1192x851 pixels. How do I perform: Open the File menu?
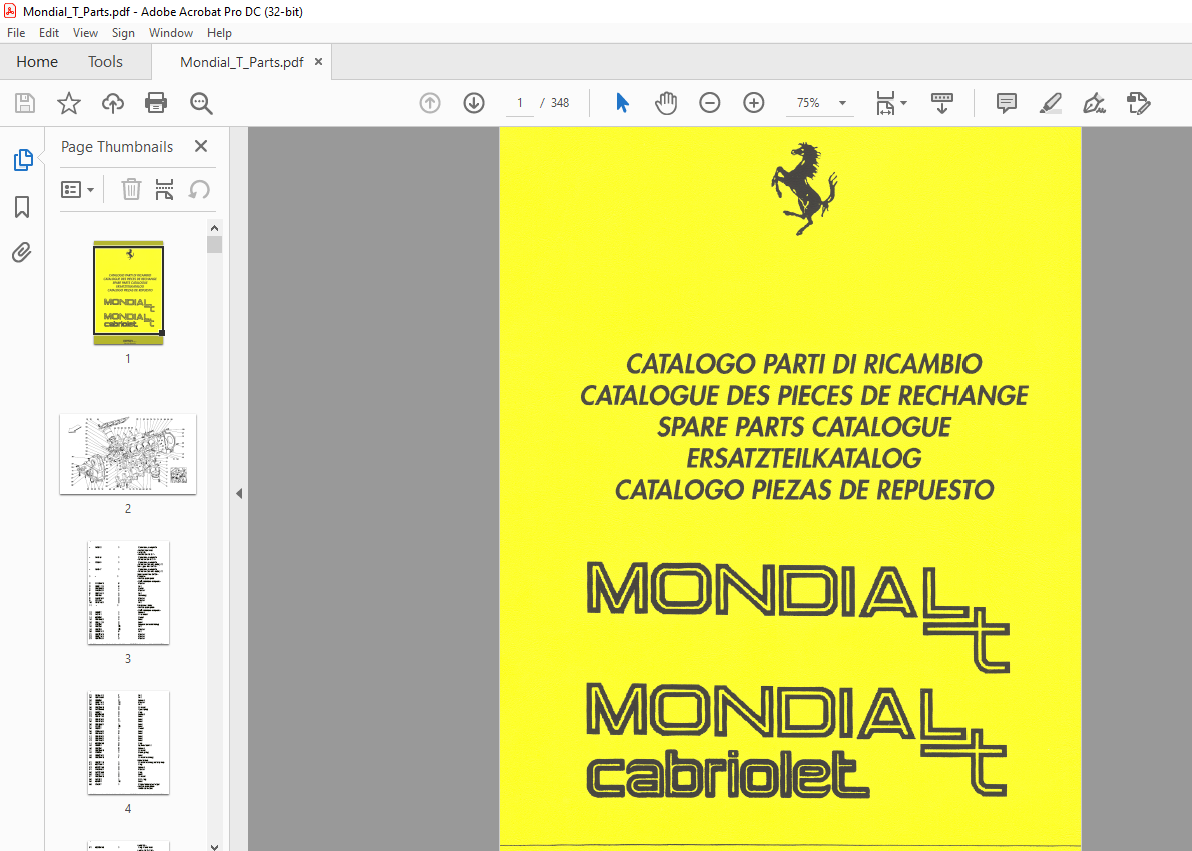pos(16,33)
